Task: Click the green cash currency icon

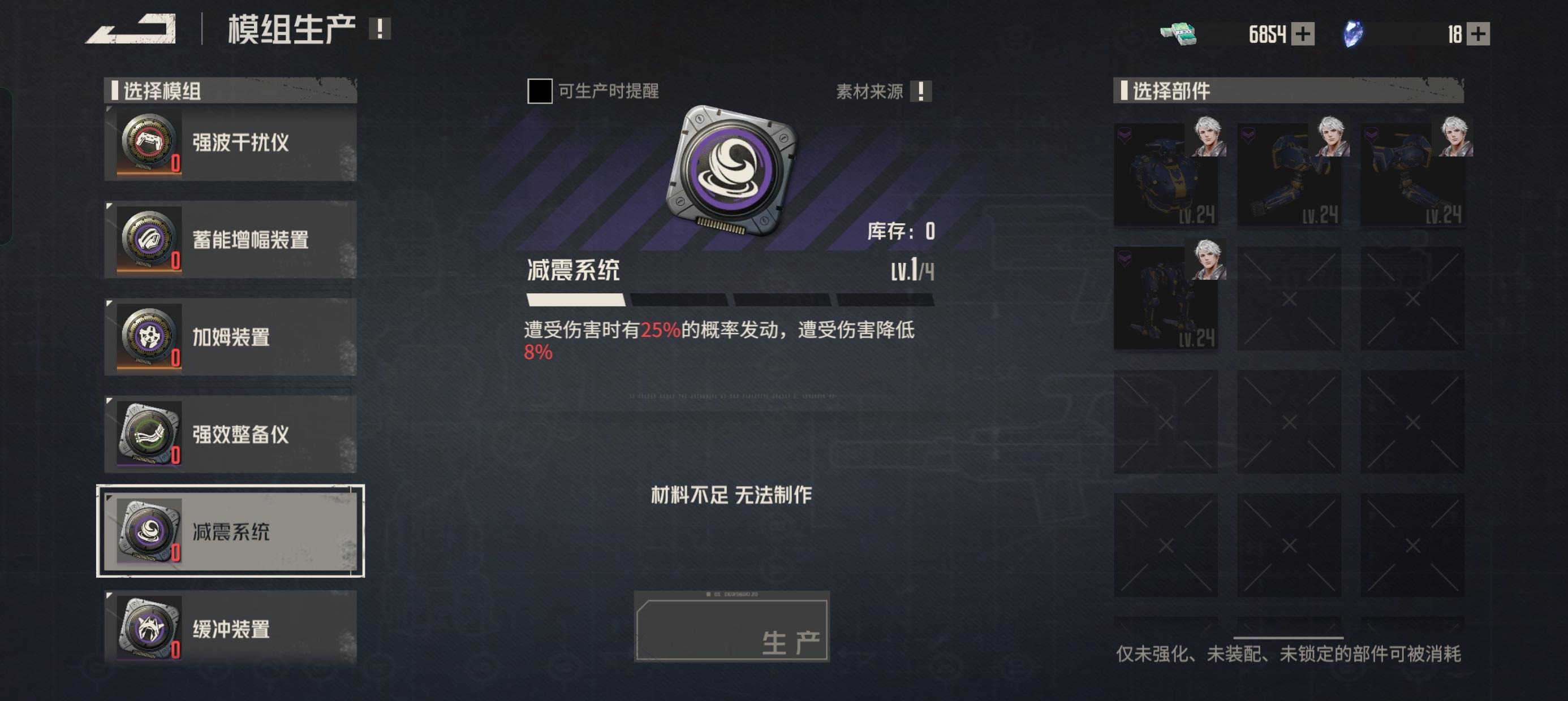Action: pos(1178,33)
